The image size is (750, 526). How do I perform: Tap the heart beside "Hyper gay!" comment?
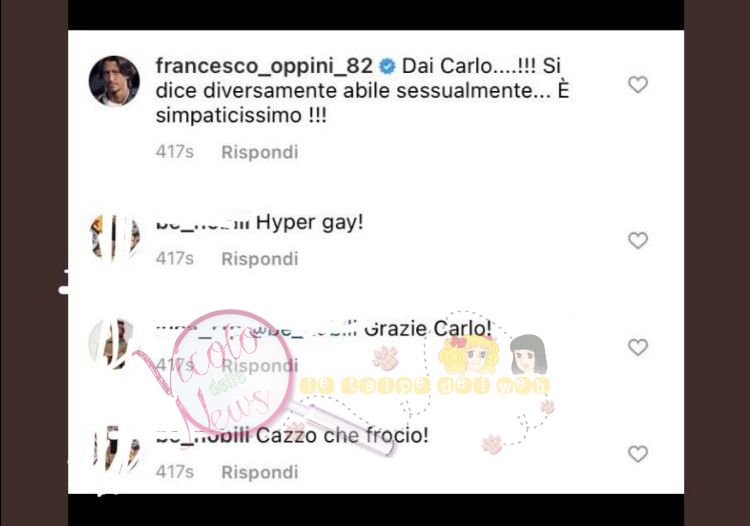click(x=638, y=241)
